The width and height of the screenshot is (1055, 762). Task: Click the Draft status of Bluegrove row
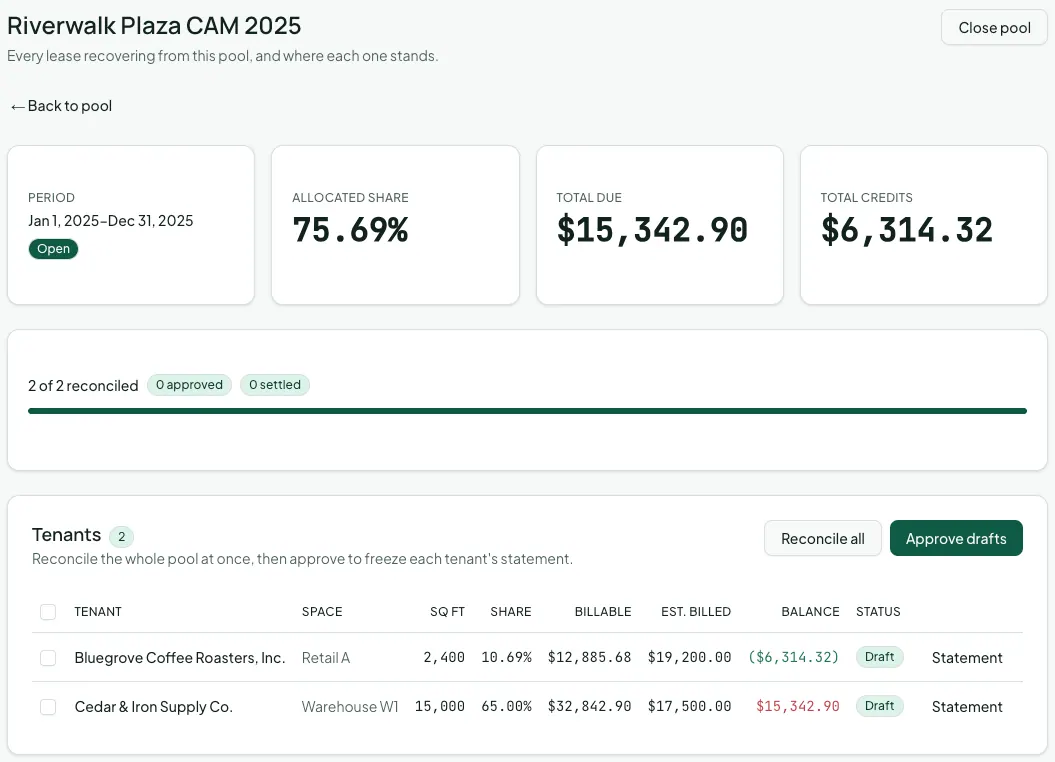(x=879, y=657)
